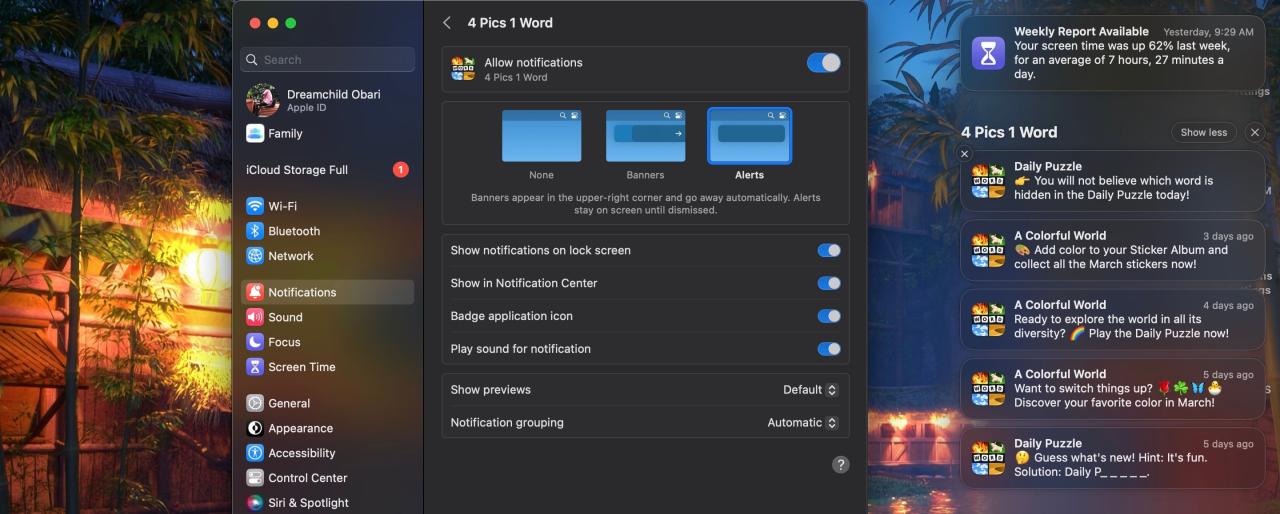Open Focus moon icon in sidebar
1280x514 pixels.
(255, 342)
